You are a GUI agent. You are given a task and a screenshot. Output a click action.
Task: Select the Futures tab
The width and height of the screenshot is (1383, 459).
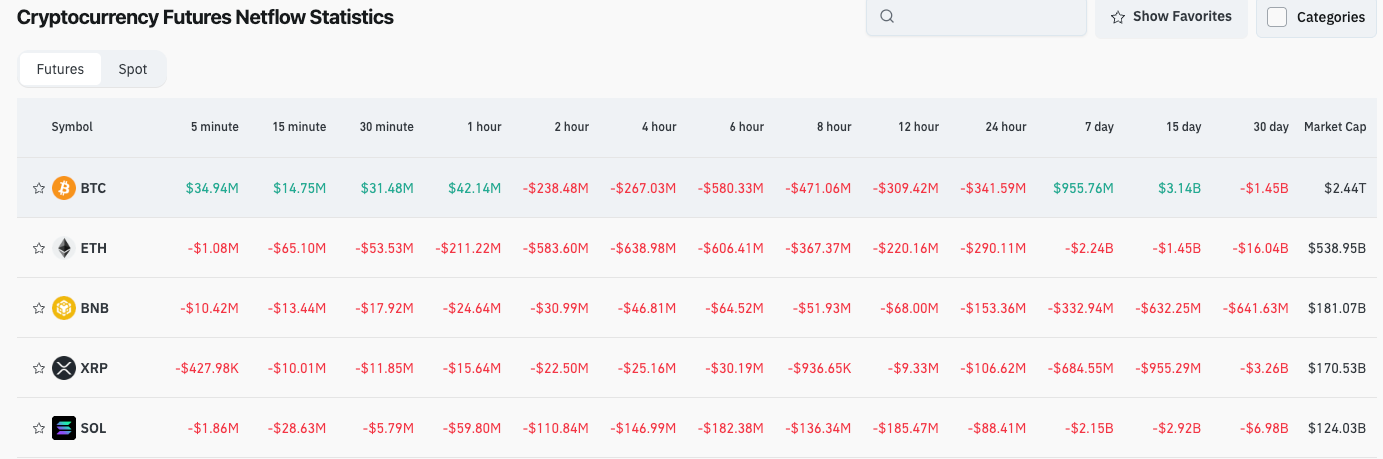60,69
